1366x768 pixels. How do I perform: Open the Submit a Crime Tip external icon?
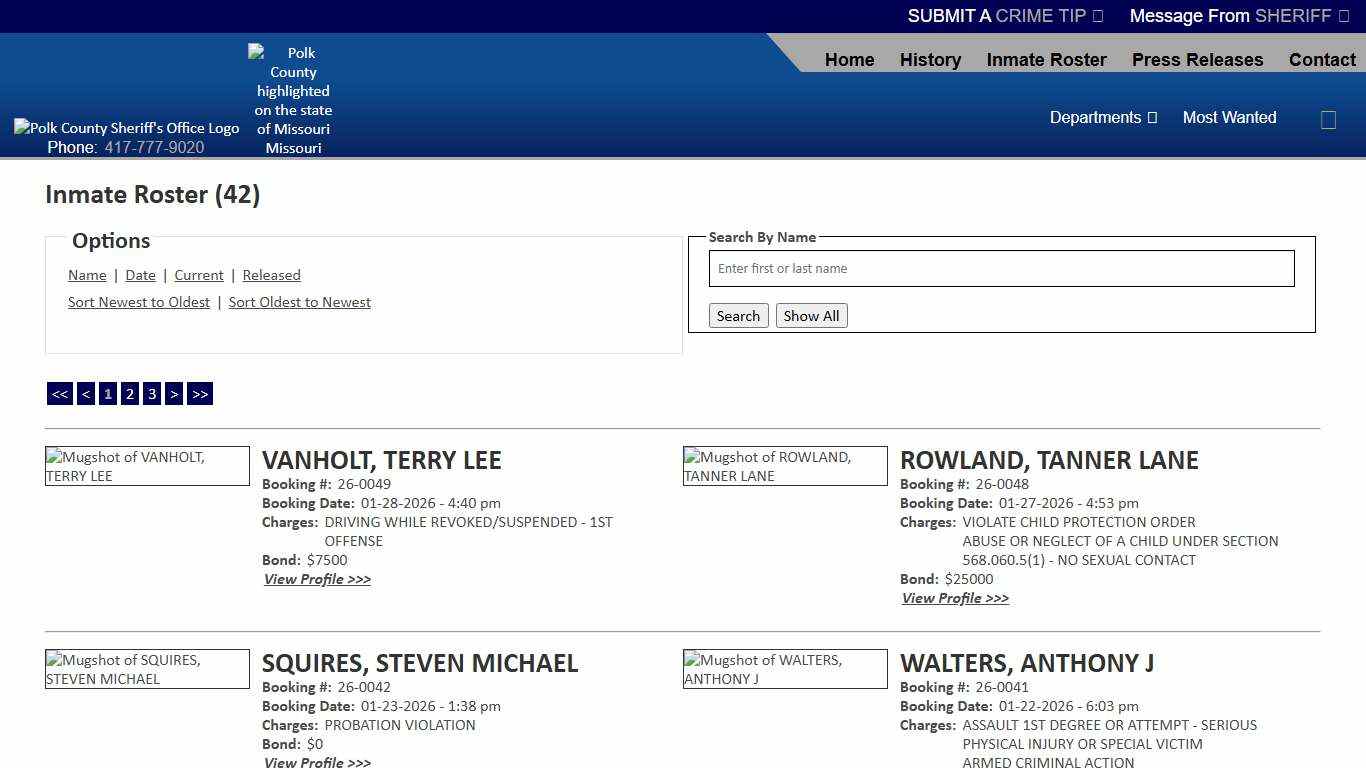(x=1098, y=15)
